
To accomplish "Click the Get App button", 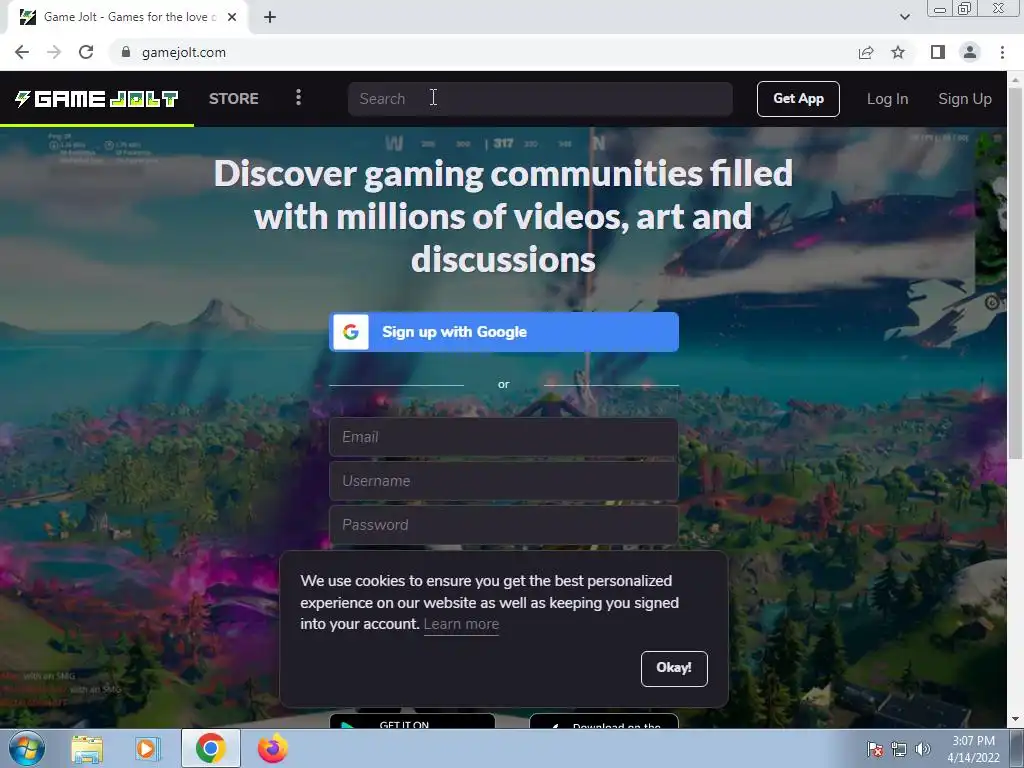I will [798, 99].
